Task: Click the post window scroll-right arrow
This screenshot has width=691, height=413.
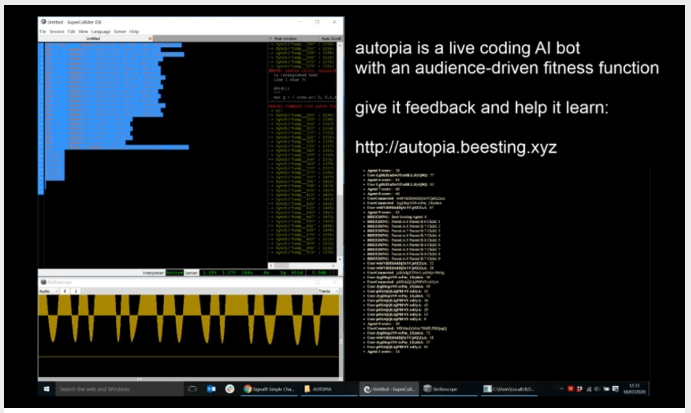Action: (x=334, y=266)
